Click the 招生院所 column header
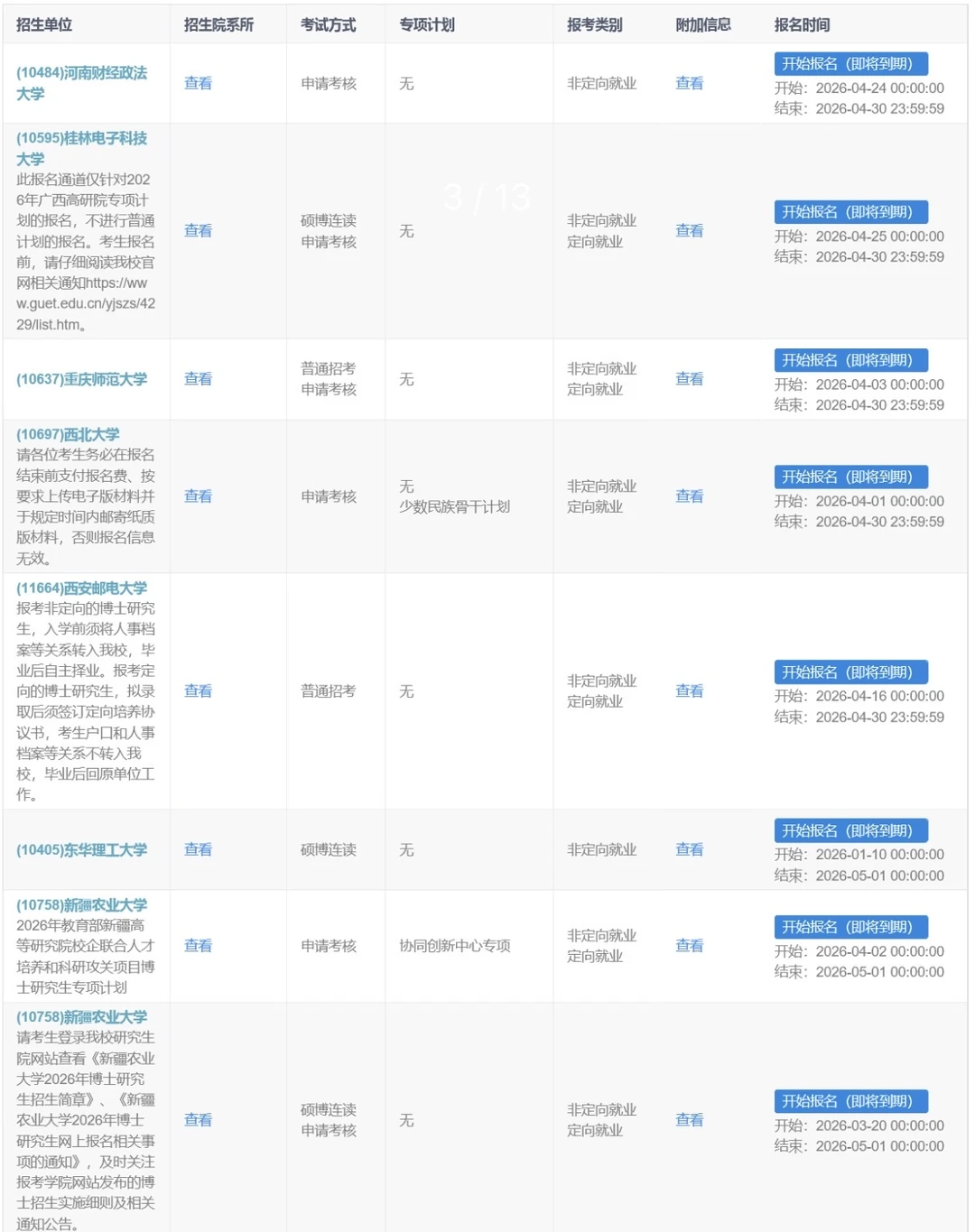Viewport: 975px width, 1232px height. coord(218,25)
